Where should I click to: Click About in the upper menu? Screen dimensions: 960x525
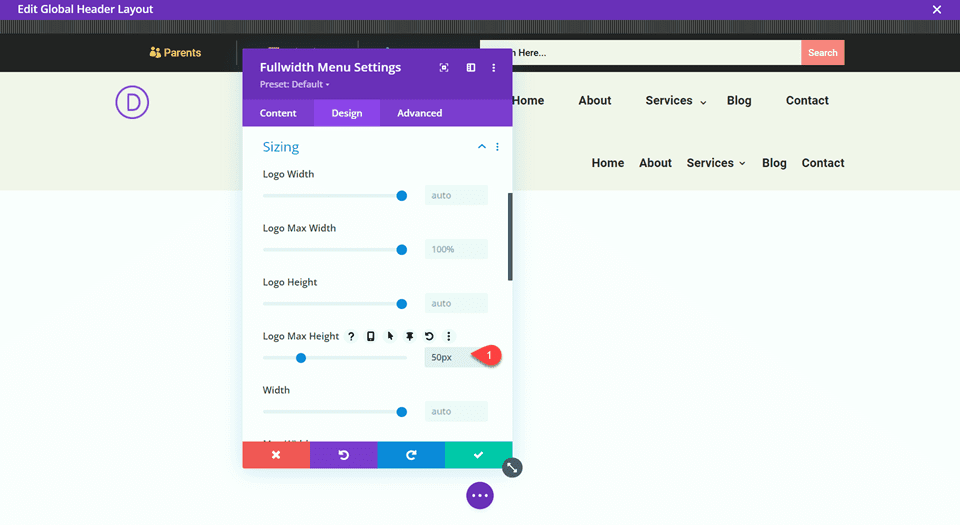pyautogui.click(x=594, y=100)
